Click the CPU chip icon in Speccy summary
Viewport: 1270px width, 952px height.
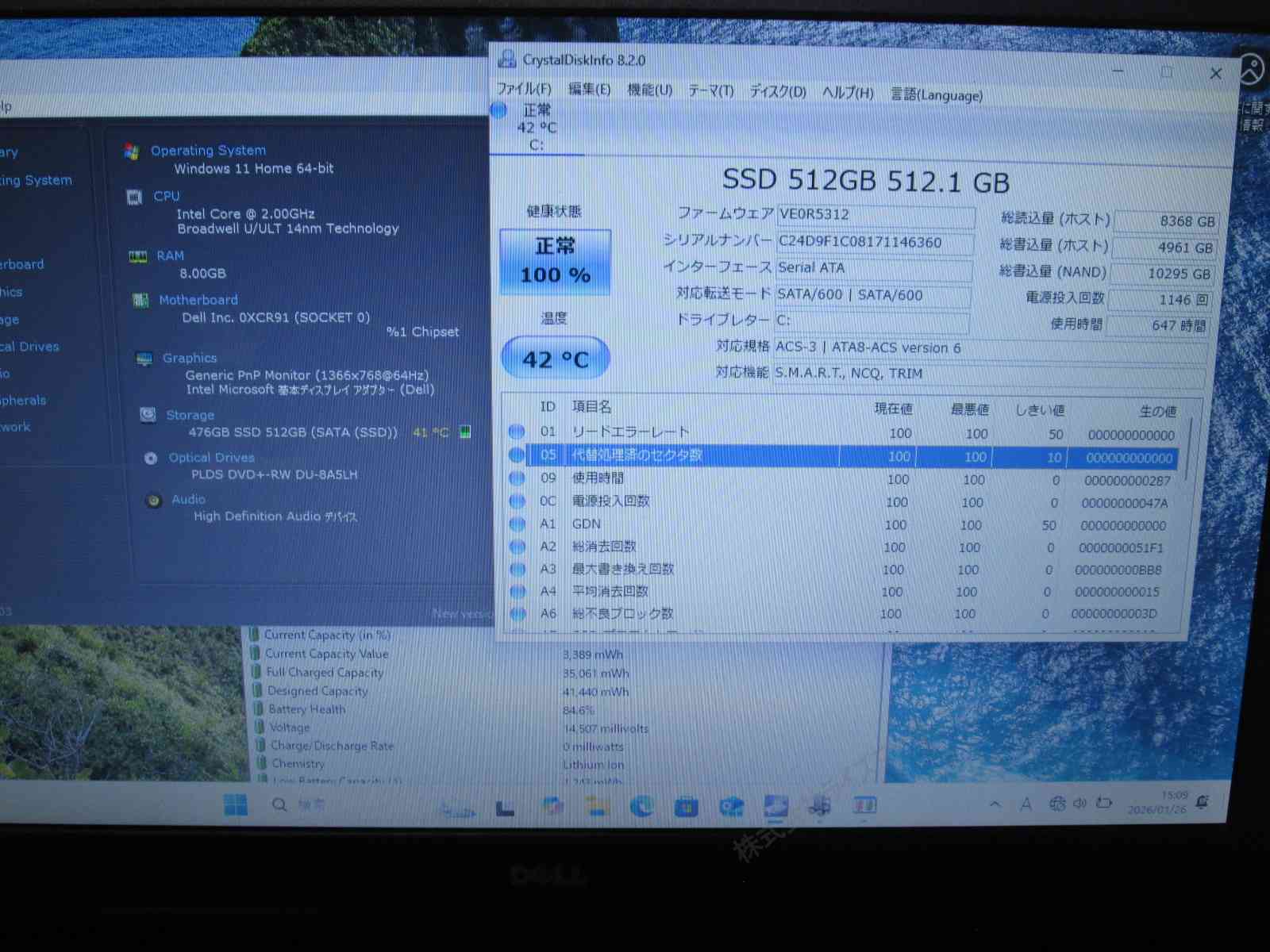coord(135,197)
